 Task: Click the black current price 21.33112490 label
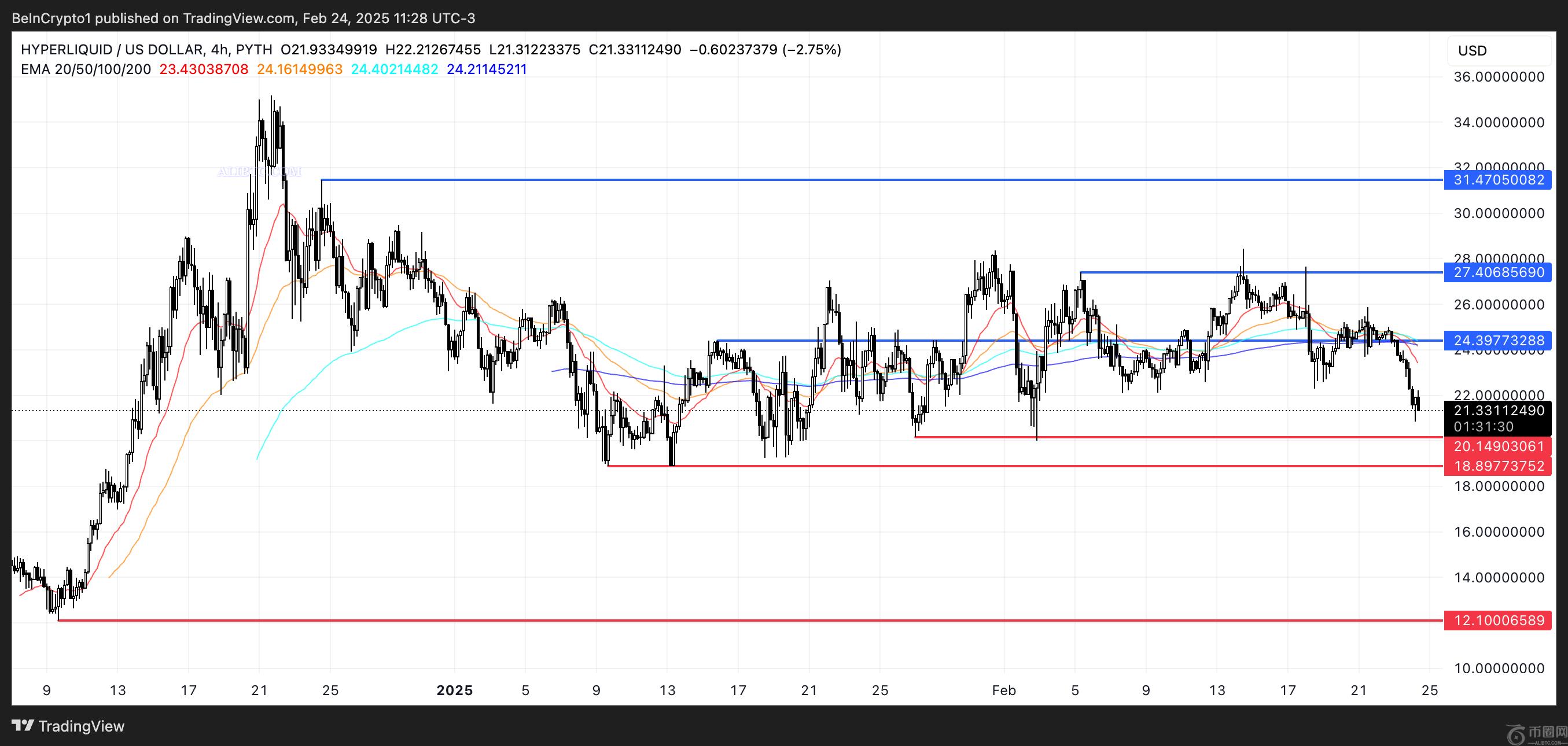(x=1498, y=411)
